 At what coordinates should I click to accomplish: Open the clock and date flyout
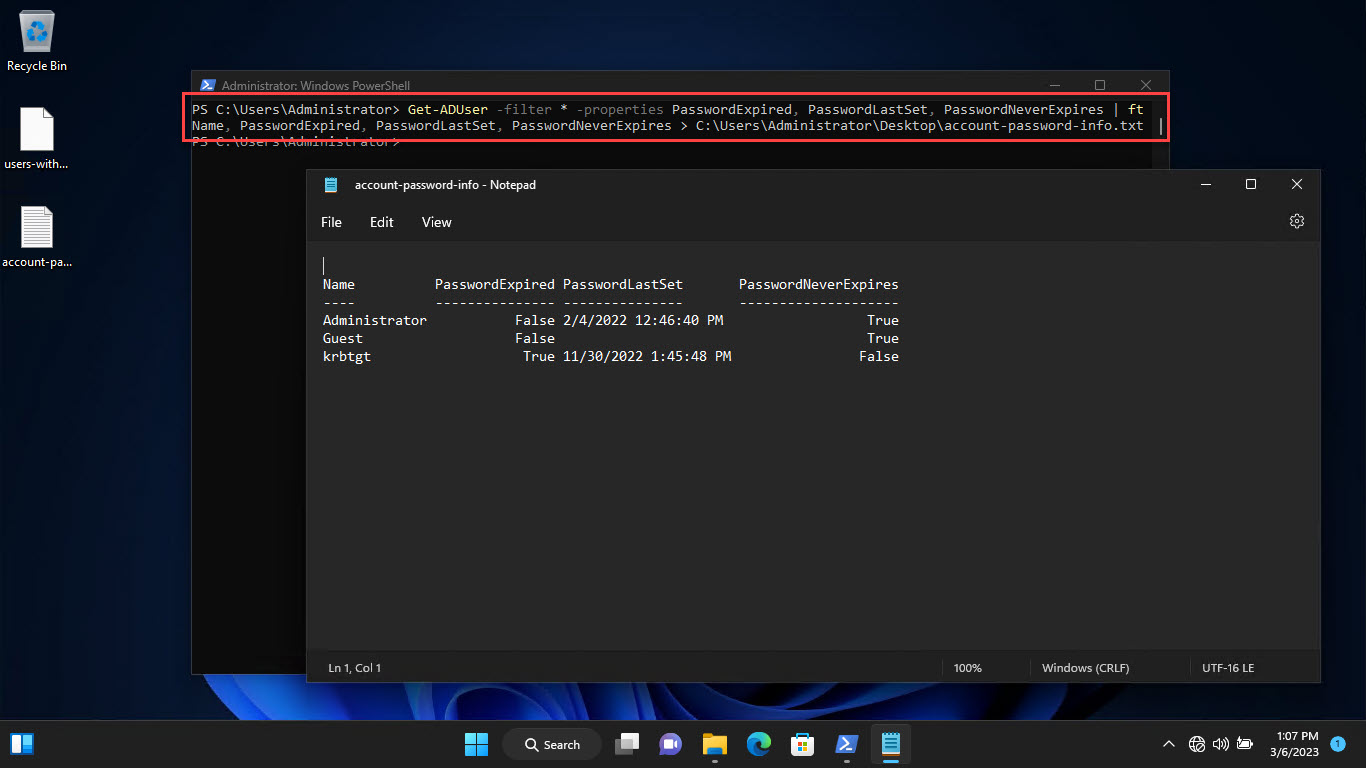tap(1297, 744)
